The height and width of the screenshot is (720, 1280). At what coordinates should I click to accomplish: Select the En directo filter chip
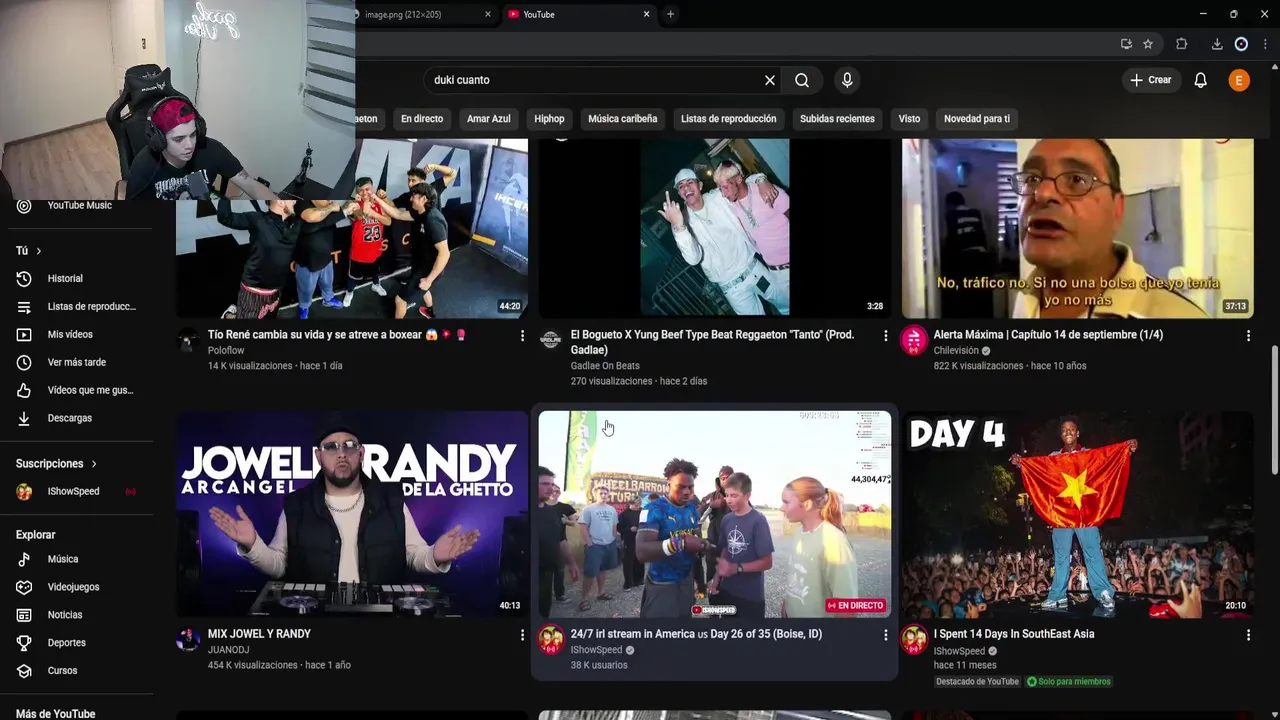[x=422, y=118]
